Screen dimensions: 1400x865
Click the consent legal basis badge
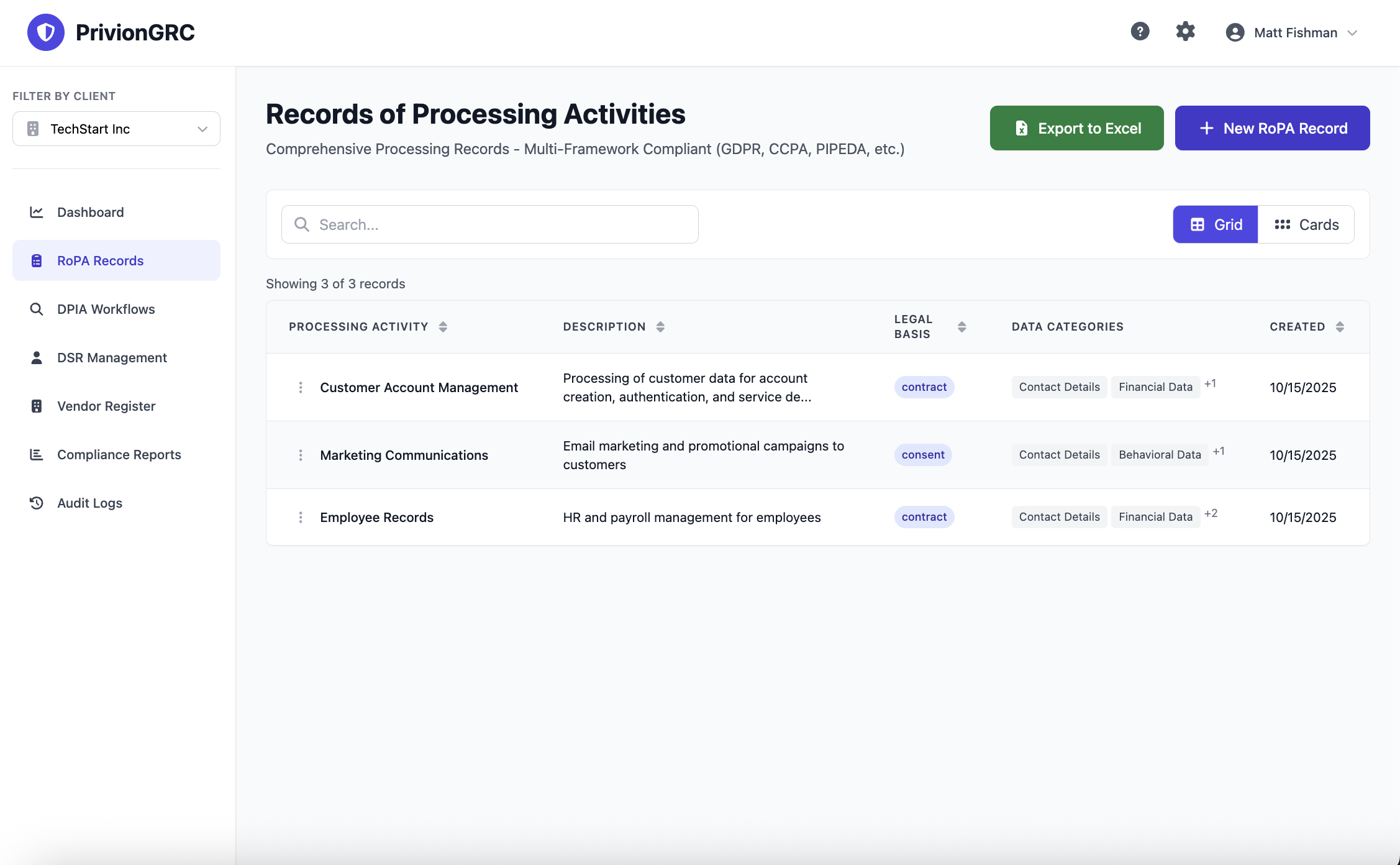coord(922,455)
